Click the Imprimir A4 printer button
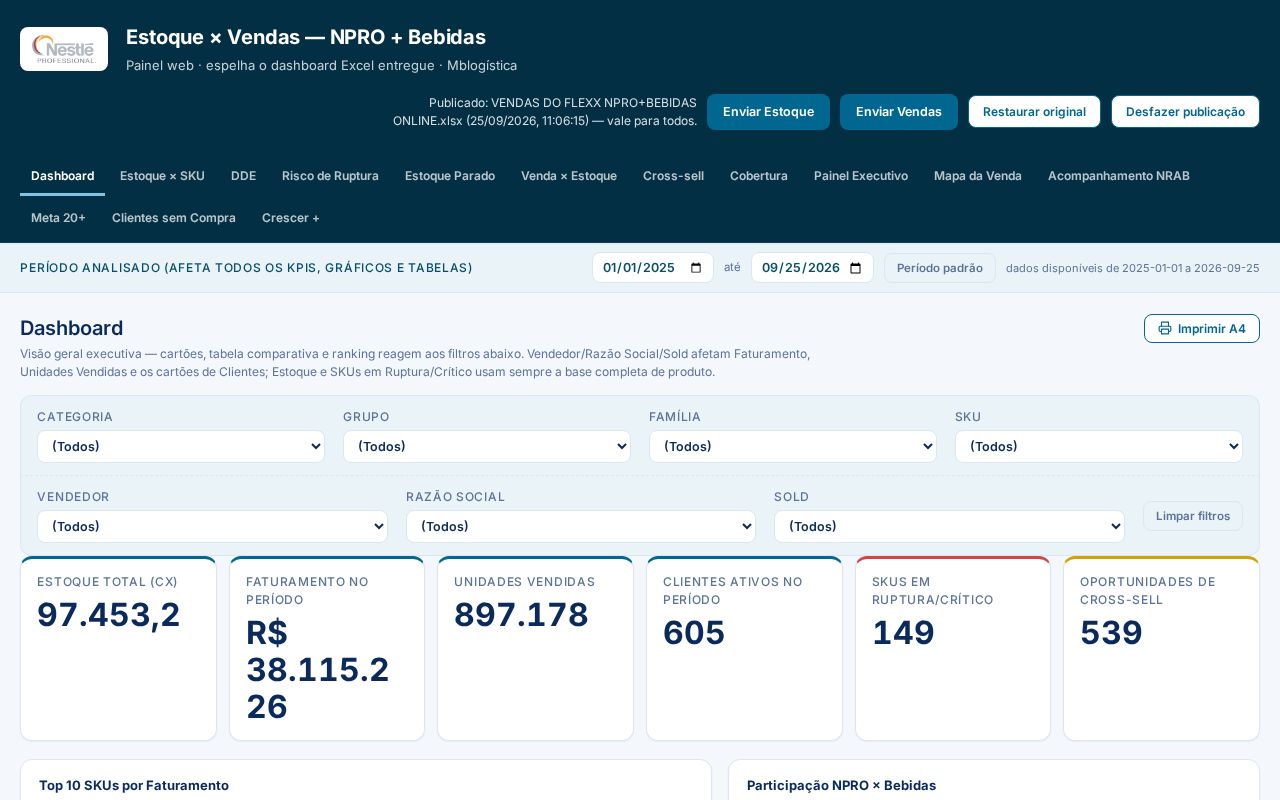The image size is (1280, 800). (x=1201, y=328)
